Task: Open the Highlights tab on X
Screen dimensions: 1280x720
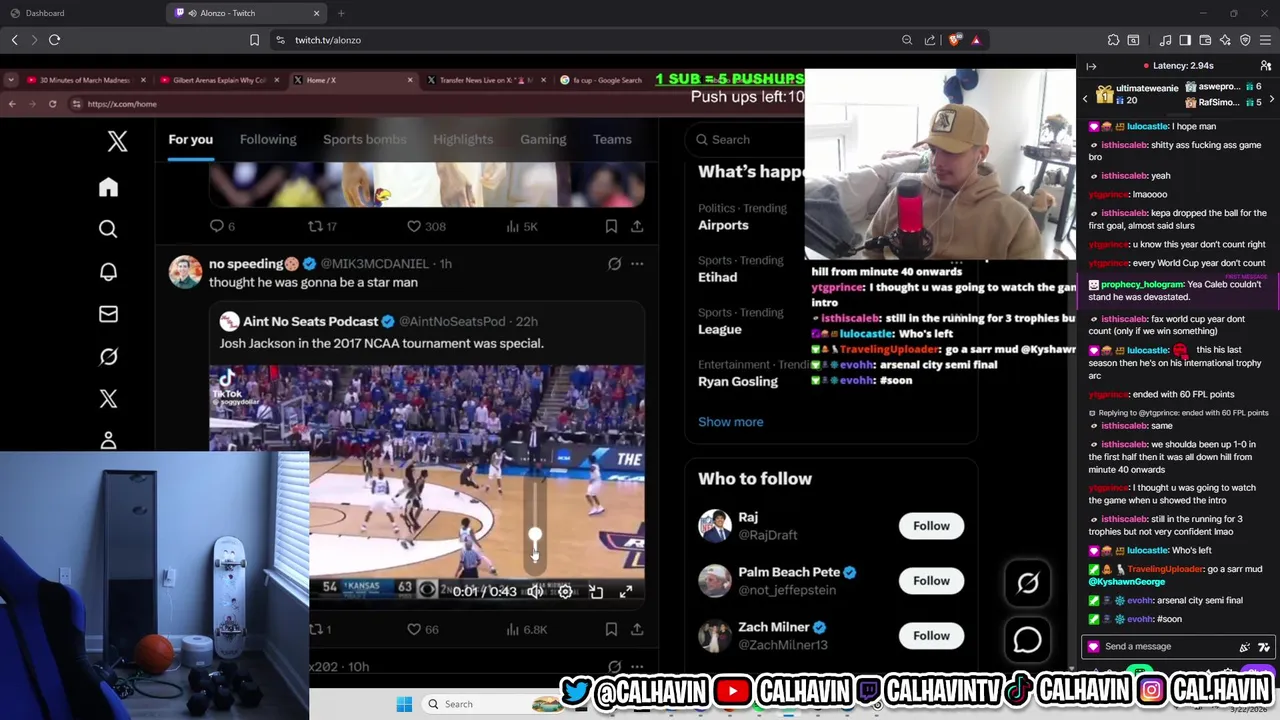Action: click(463, 139)
